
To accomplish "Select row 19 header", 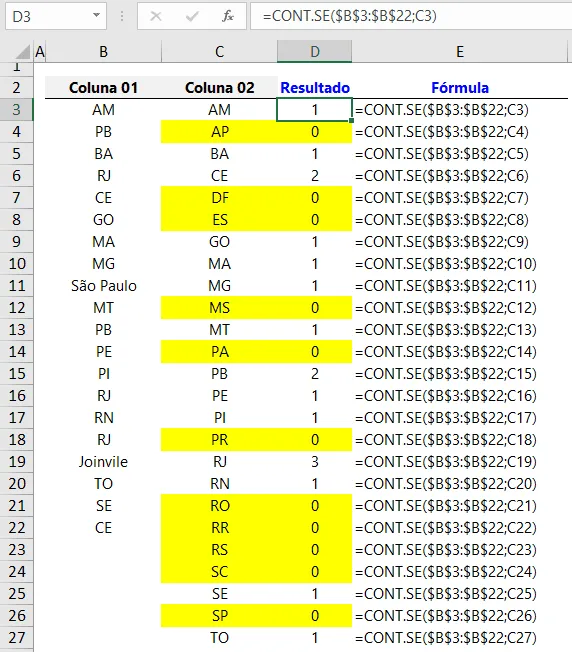I will coord(17,462).
